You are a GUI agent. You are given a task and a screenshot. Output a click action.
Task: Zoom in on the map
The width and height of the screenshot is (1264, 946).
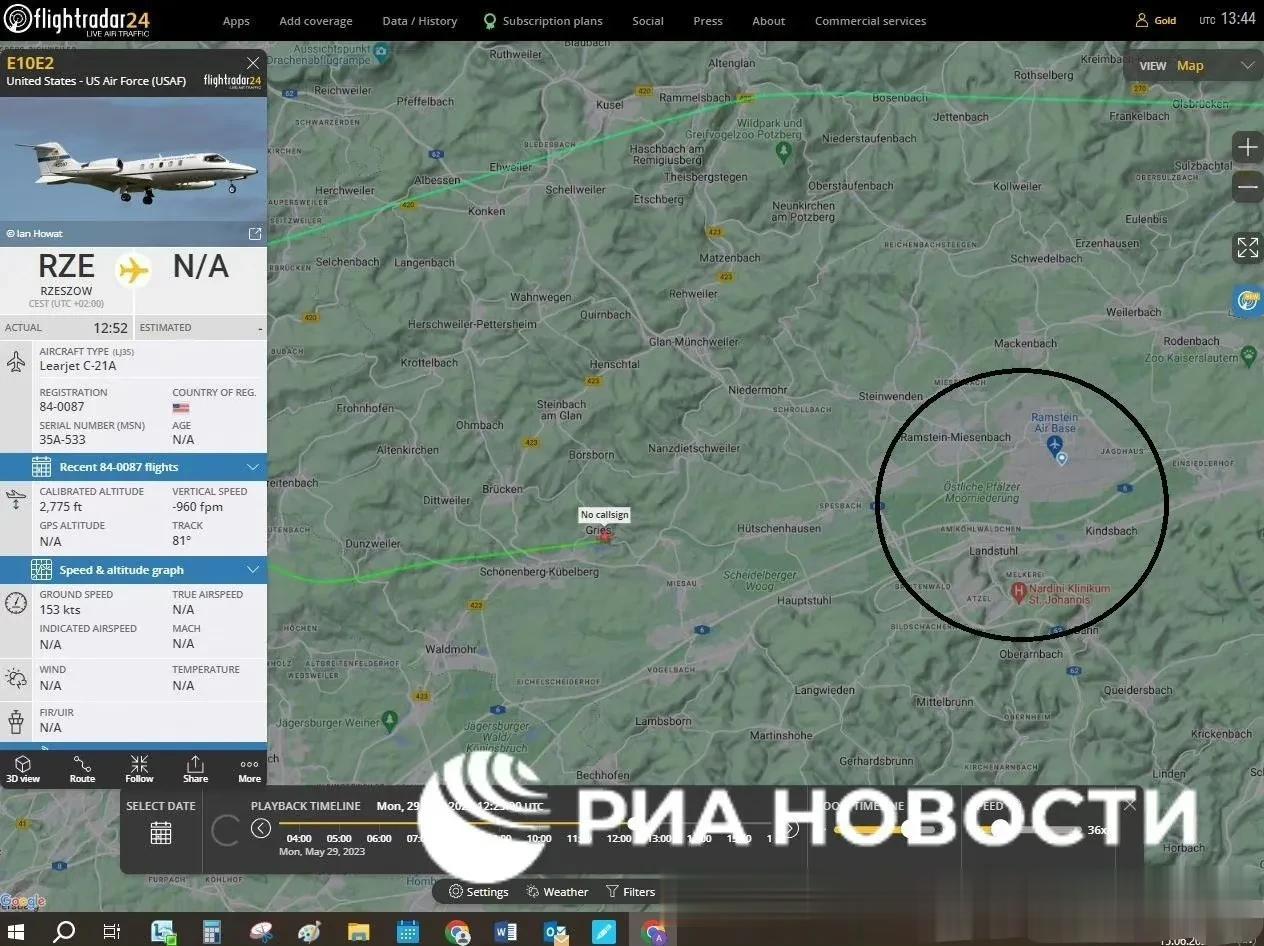pyautogui.click(x=1247, y=148)
